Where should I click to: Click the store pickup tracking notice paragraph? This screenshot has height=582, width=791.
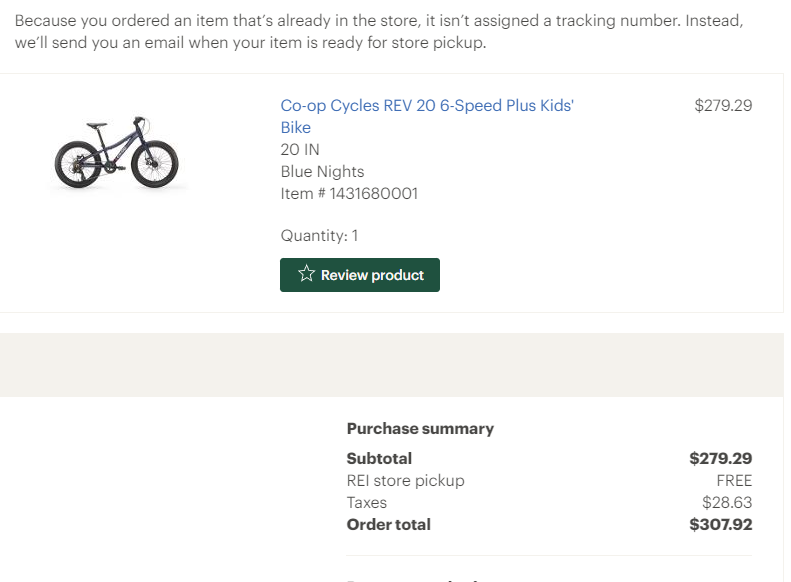coord(379,31)
